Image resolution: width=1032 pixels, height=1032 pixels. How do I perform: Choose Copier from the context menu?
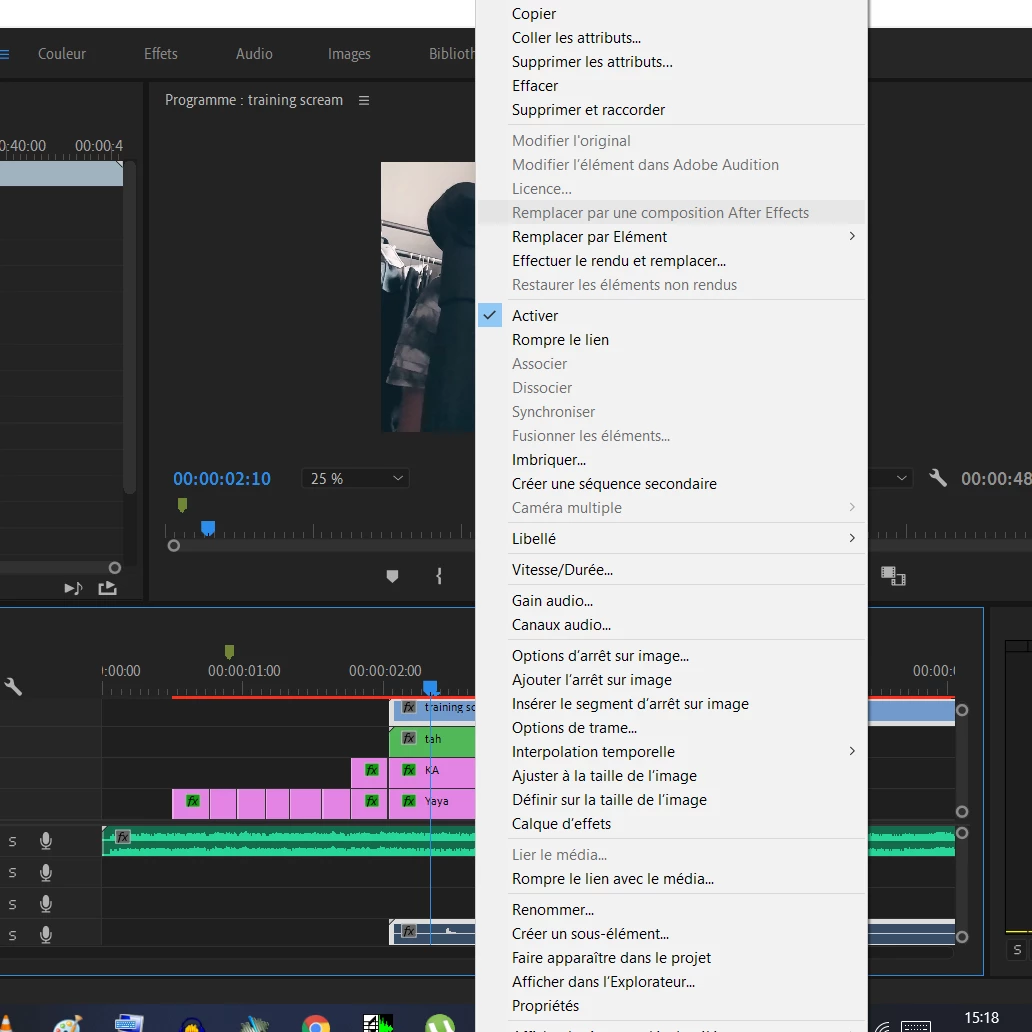(534, 14)
